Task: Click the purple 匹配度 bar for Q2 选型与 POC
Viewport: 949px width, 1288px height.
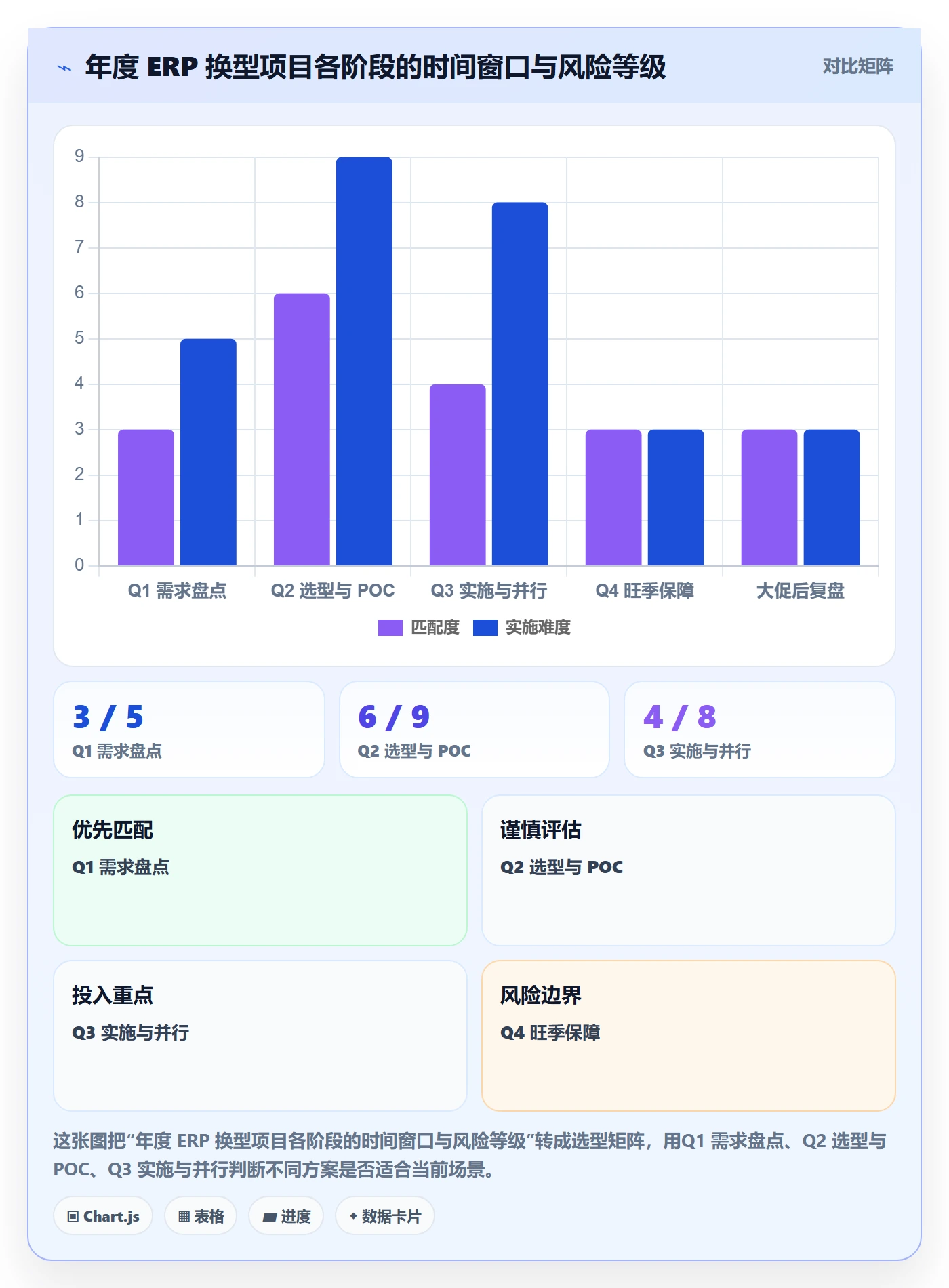Action: tap(302, 429)
